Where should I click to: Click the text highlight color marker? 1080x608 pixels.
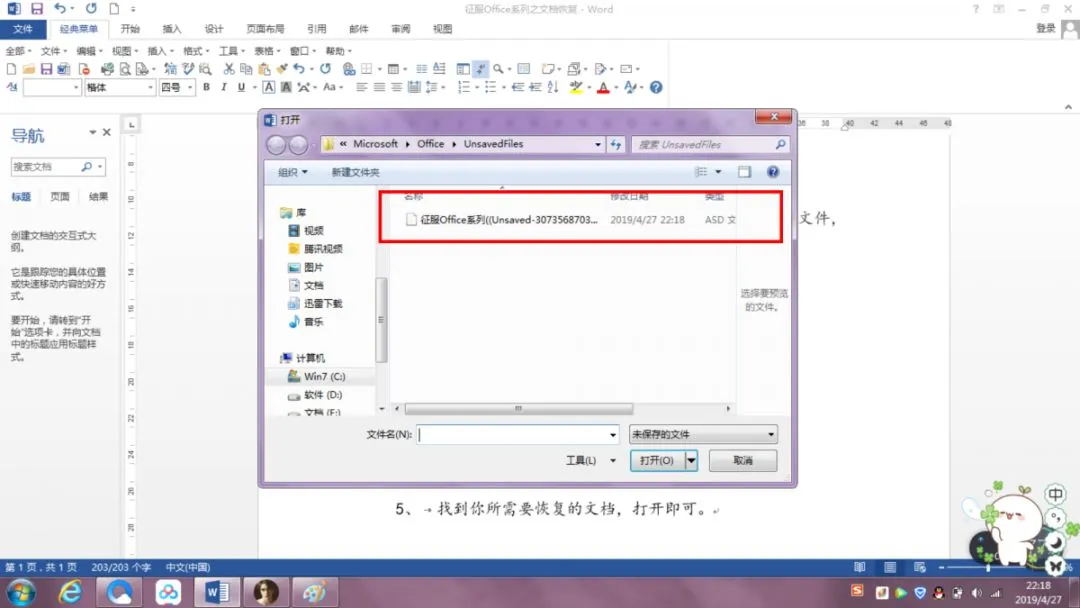click(576, 87)
